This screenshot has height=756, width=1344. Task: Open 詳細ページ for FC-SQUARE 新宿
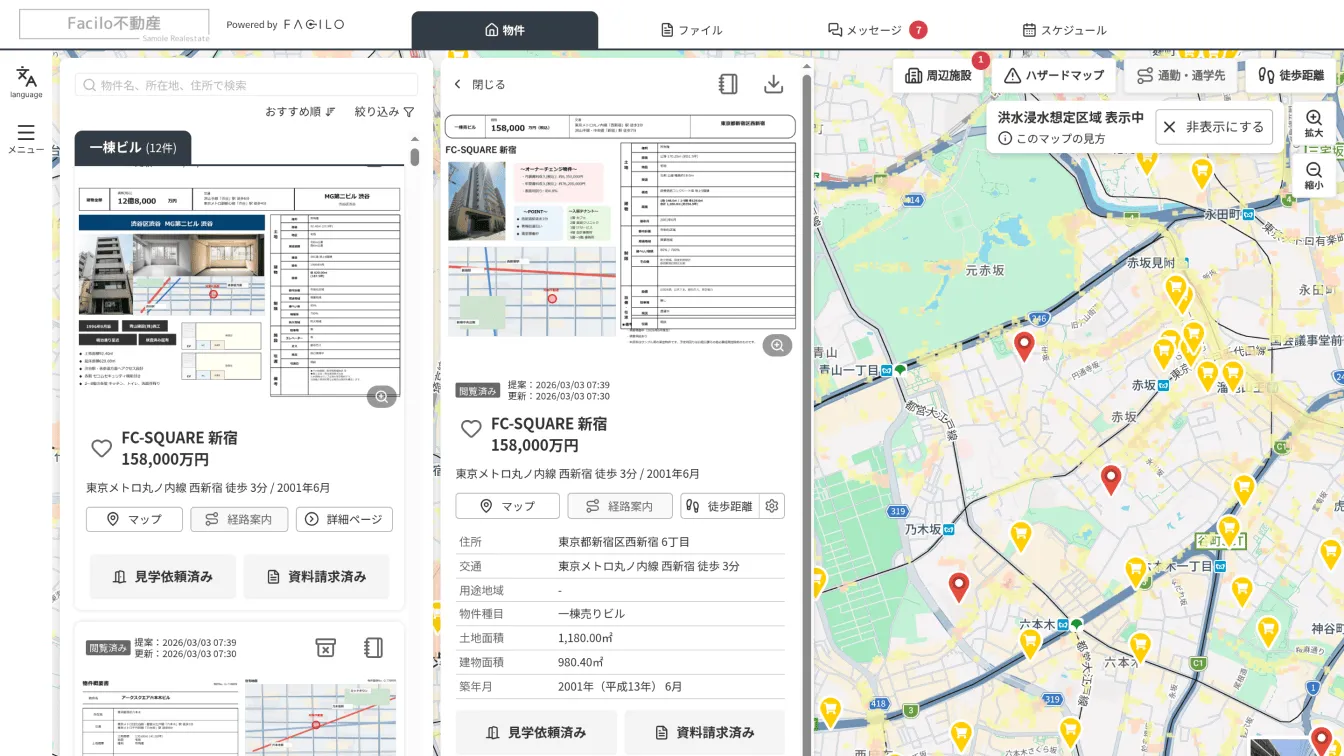(344, 519)
